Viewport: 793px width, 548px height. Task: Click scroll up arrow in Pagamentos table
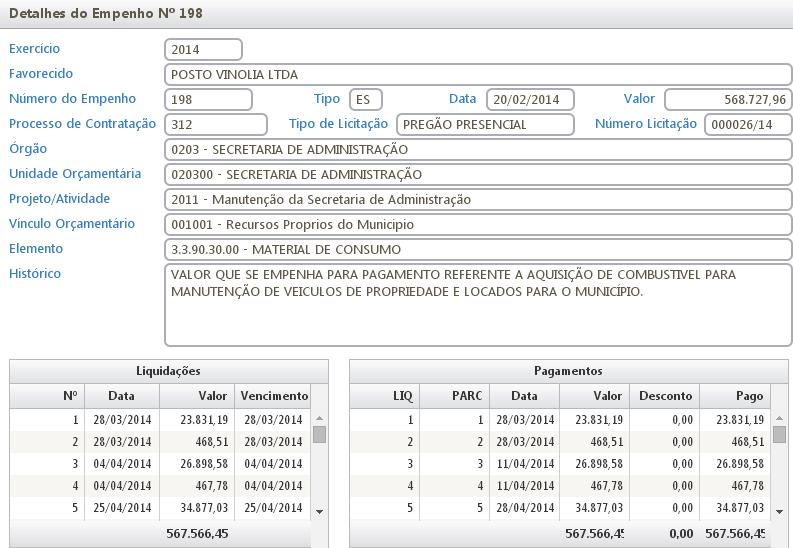779,419
